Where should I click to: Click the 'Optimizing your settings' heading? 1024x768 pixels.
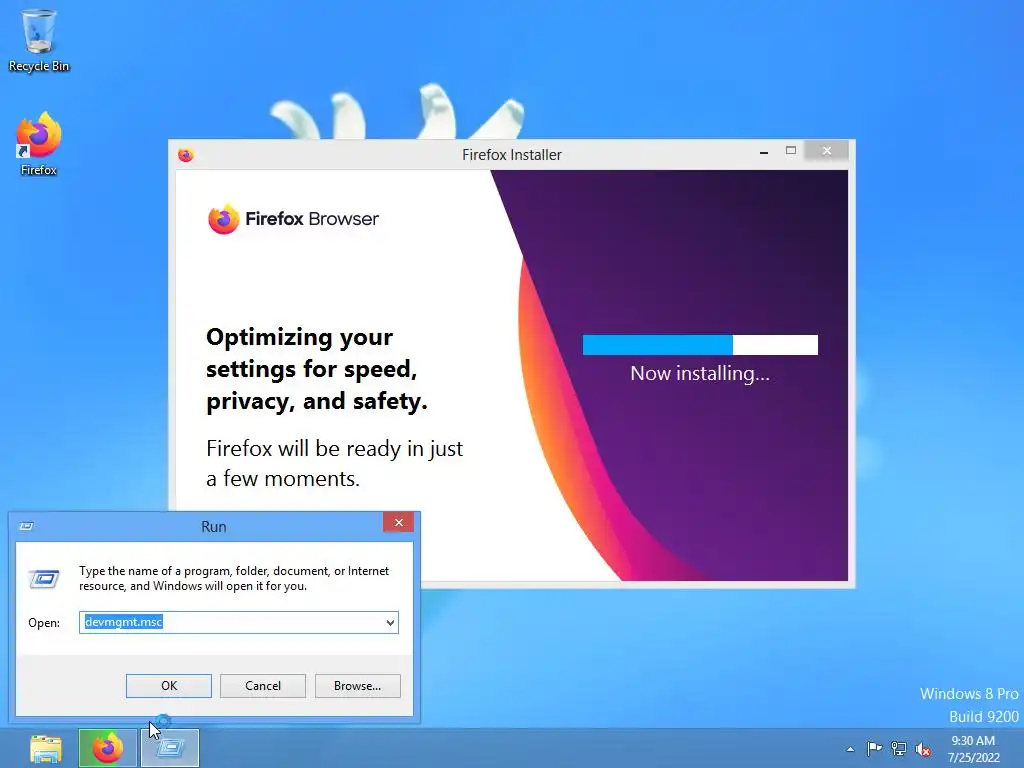(317, 369)
